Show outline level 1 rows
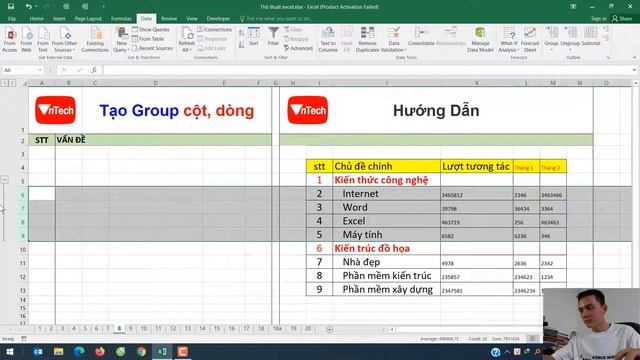The height and width of the screenshot is (360, 640). pos(4,83)
